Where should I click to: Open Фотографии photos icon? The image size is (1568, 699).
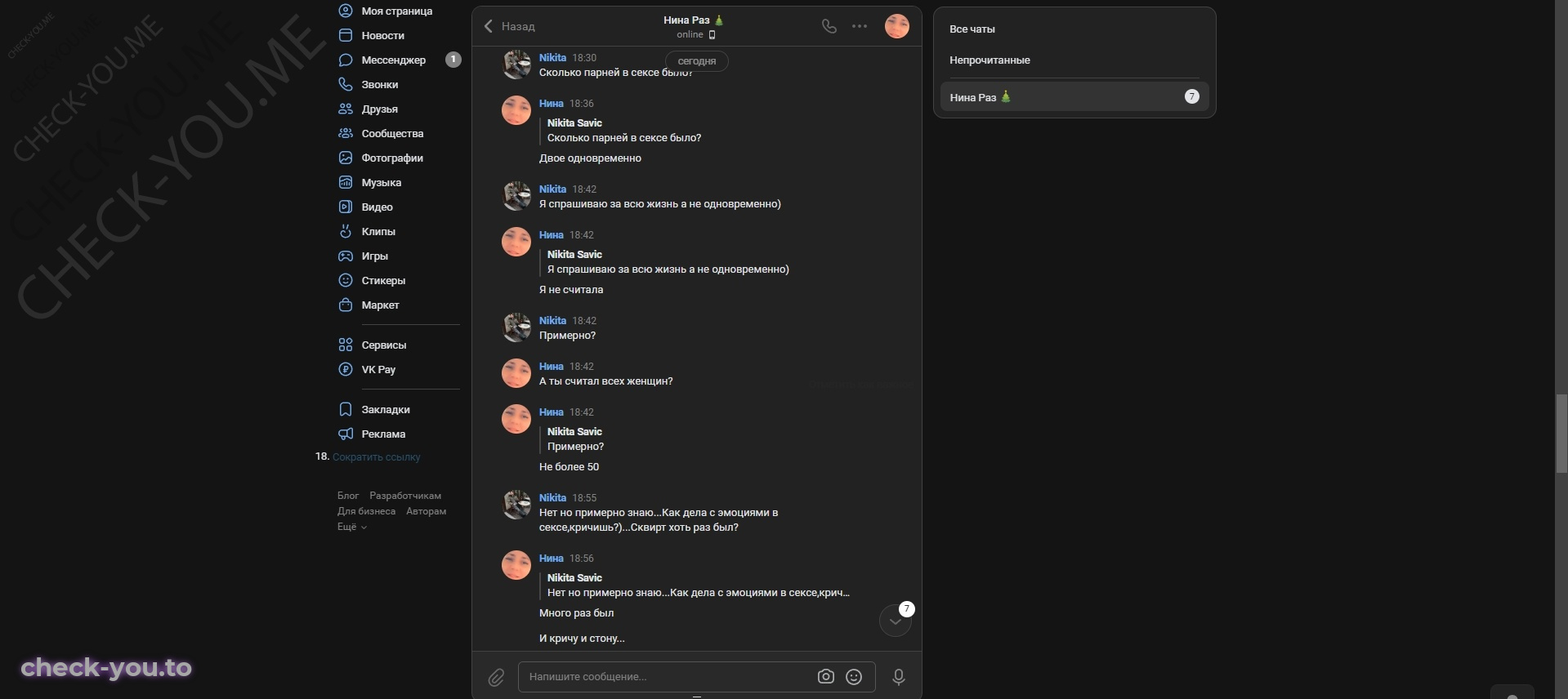tap(346, 158)
